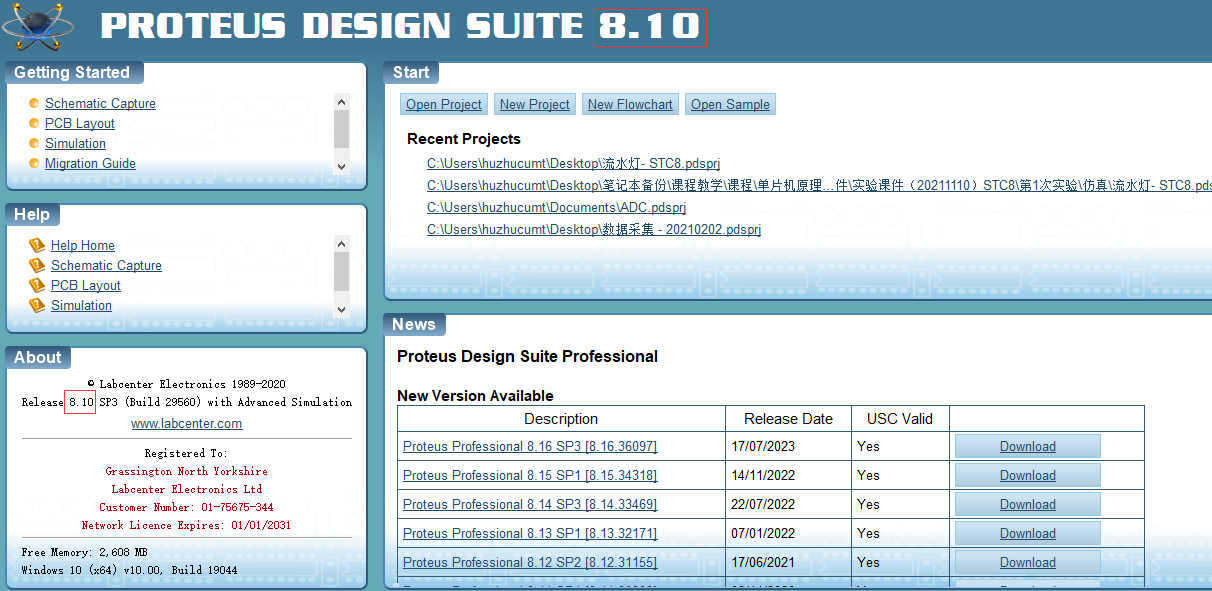
Task: Download Proteus Professional 8.15 SP1
Action: pyautogui.click(x=1028, y=475)
